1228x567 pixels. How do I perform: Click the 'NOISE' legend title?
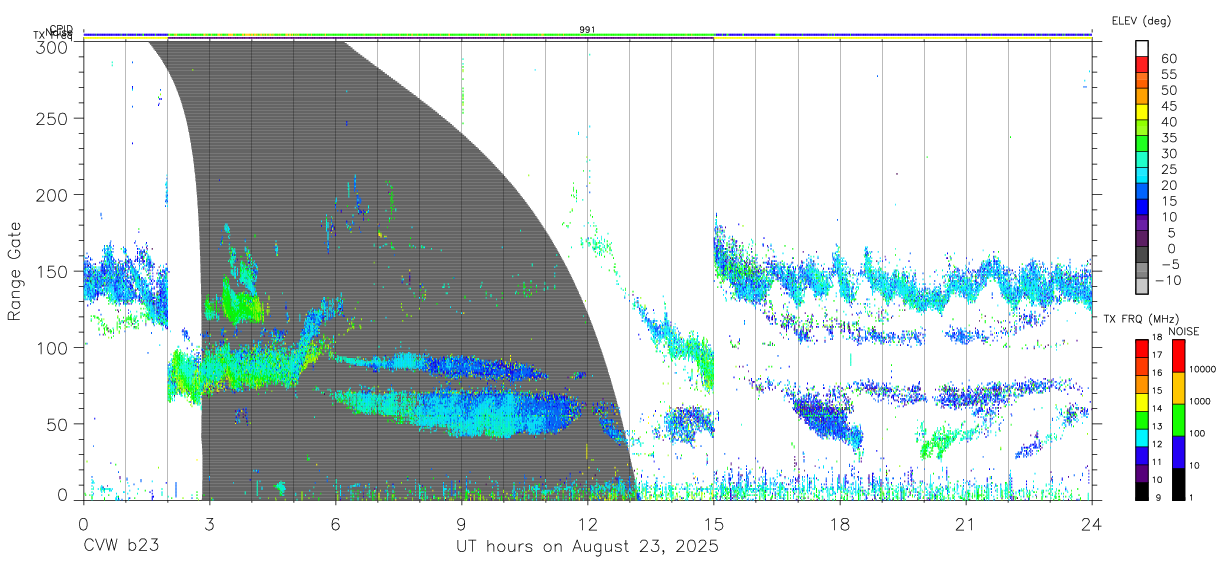click(1184, 331)
